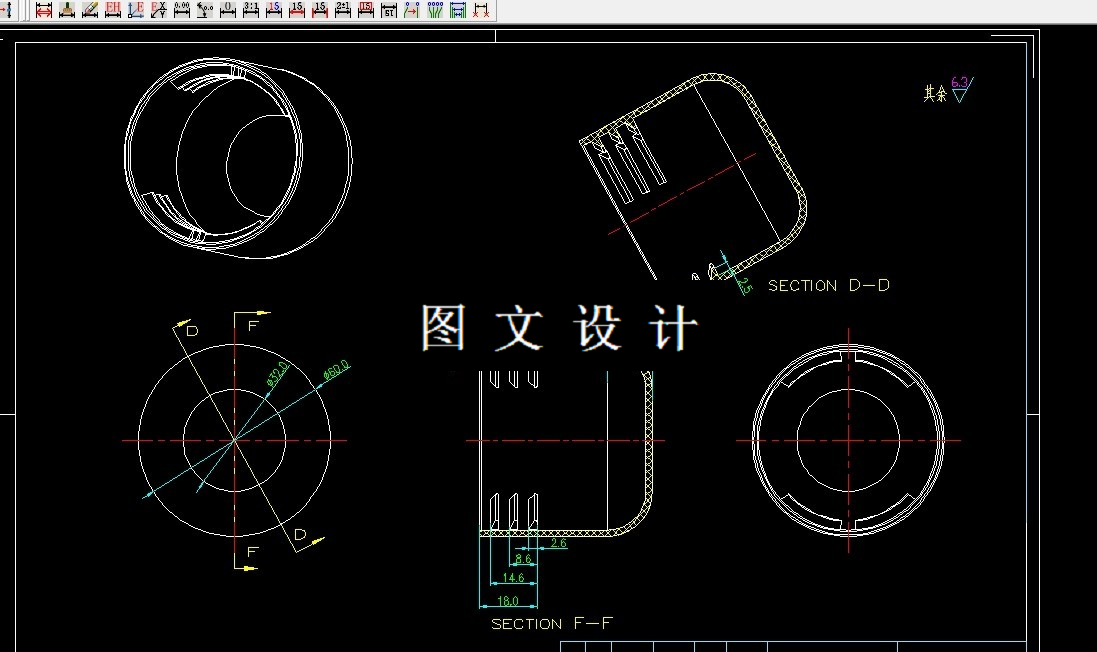The image size is (1097, 652).
Task: Select the 0.00 dimension precision icon
Action: (182, 10)
